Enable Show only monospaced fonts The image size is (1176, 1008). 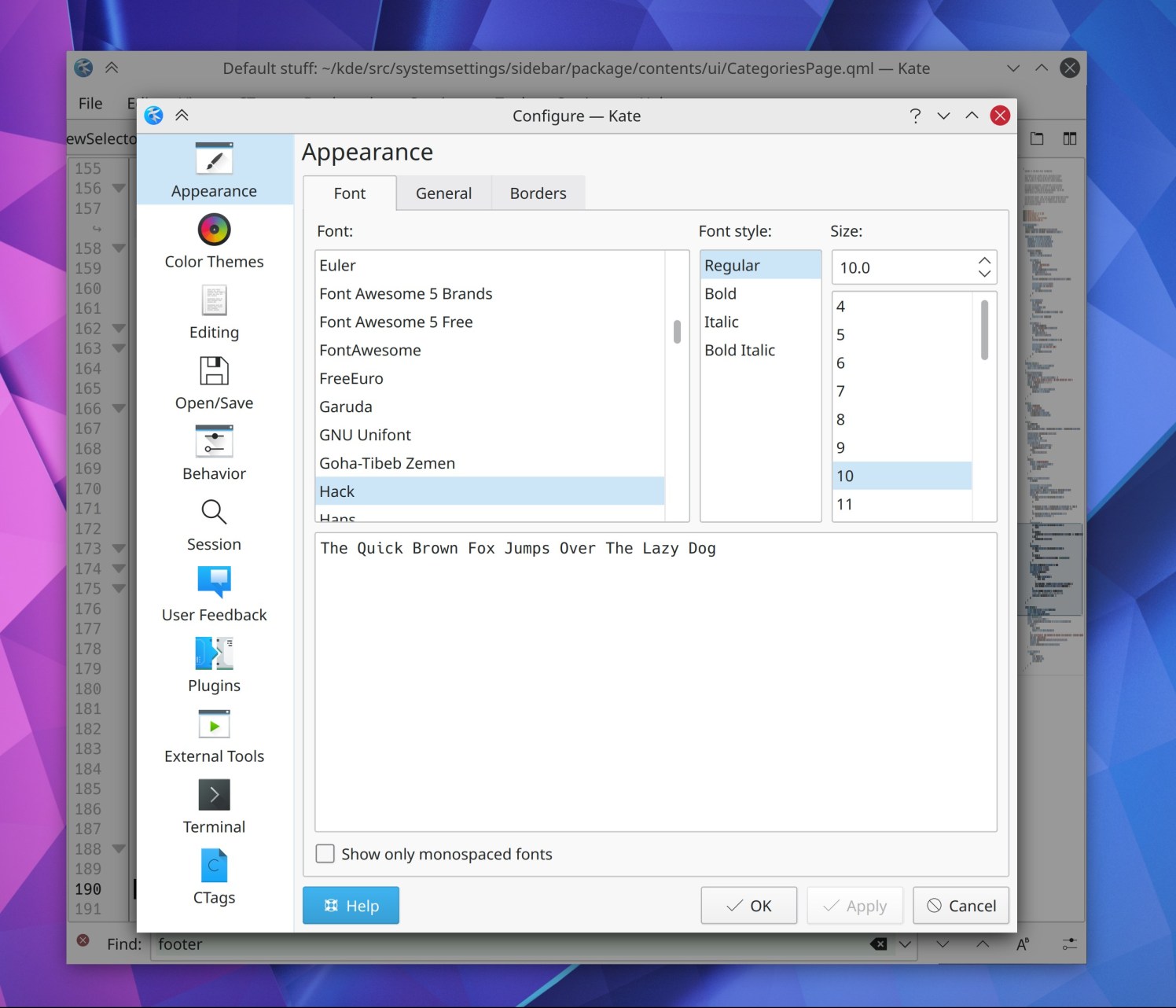(x=325, y=853)
